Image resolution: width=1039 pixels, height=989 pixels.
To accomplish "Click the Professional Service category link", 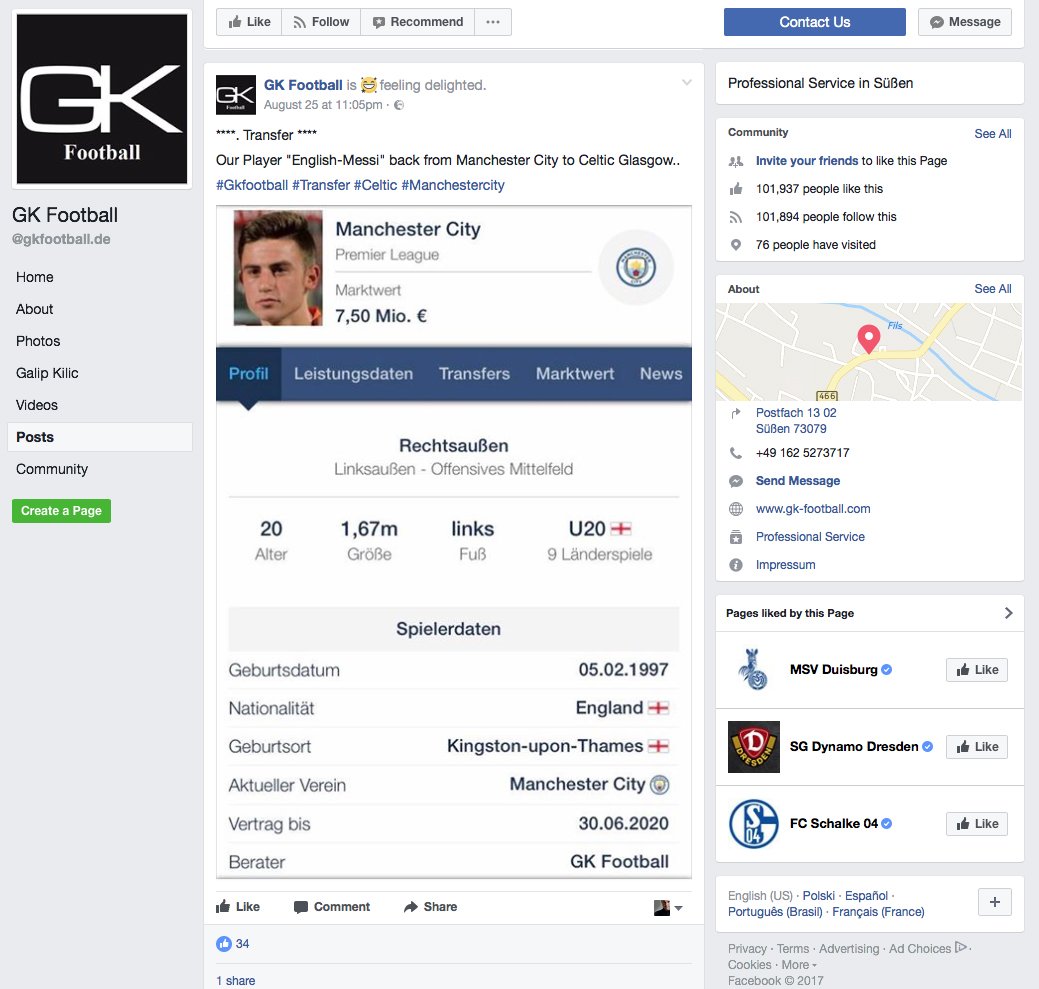I will (x=810, y=537).
